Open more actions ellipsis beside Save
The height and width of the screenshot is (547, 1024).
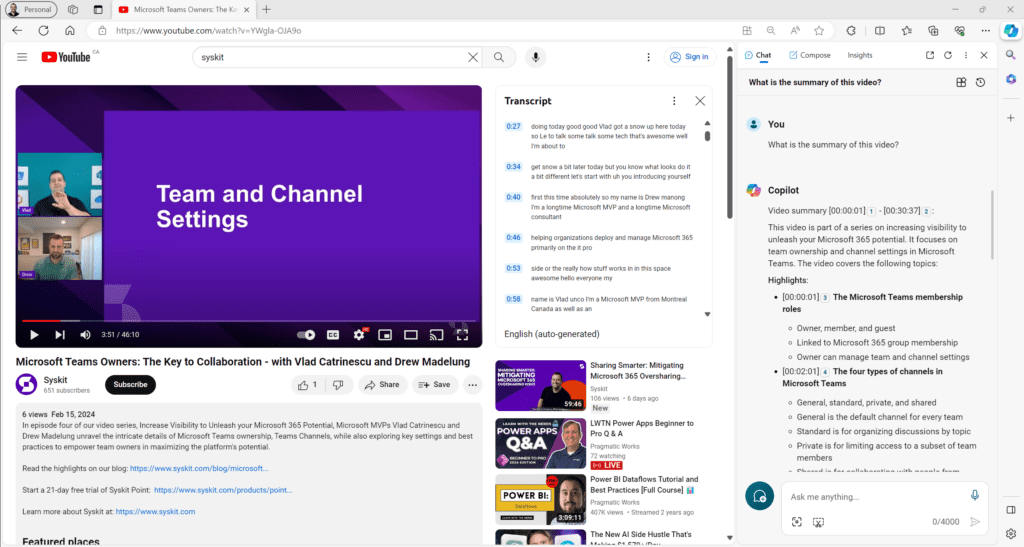coord(472,385)
